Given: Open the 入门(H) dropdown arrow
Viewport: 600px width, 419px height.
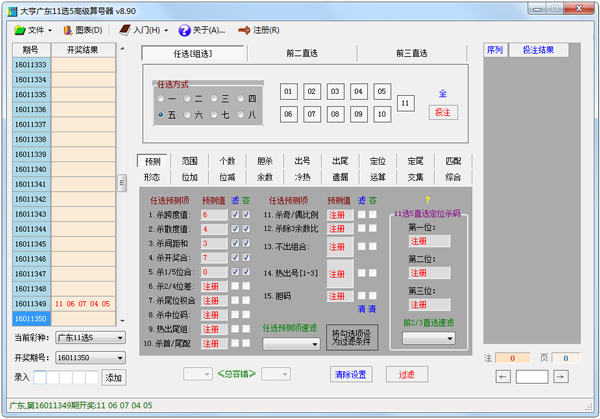Looking at the screenshot, I should pyautogui.click(x=166, y=31).
